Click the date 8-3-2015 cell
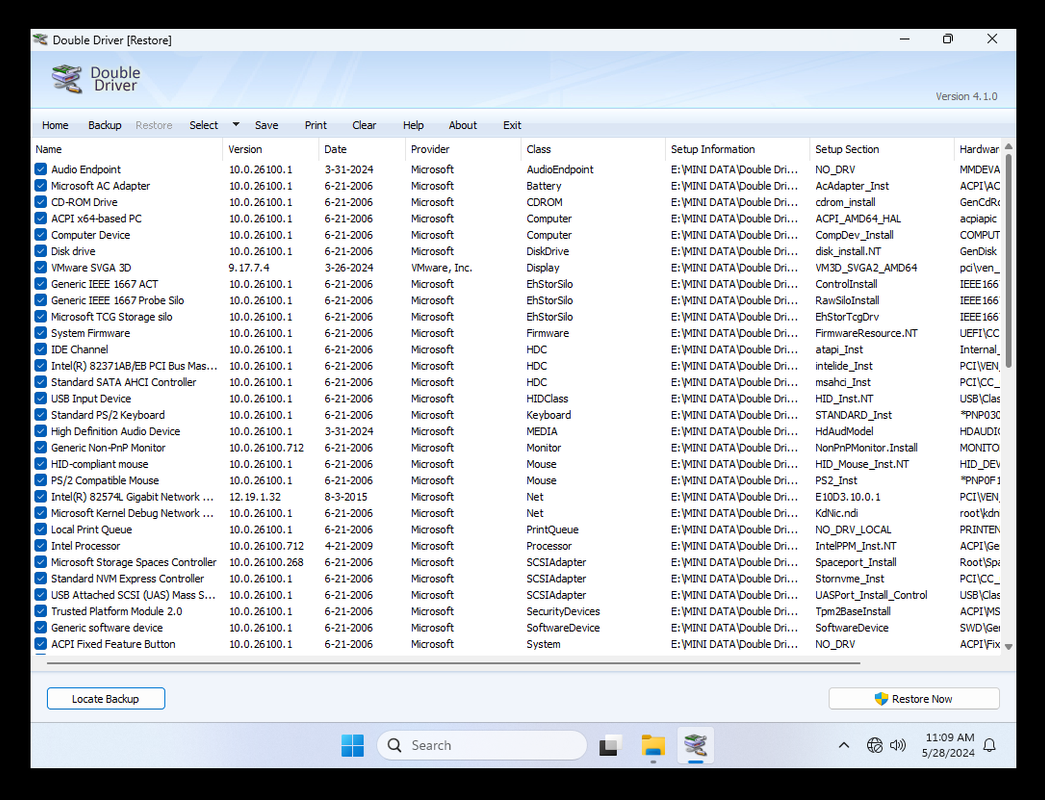 pos(346,497)
